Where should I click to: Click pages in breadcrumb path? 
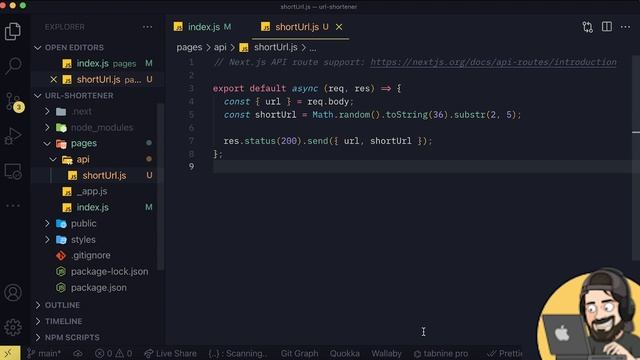(189, 47)
